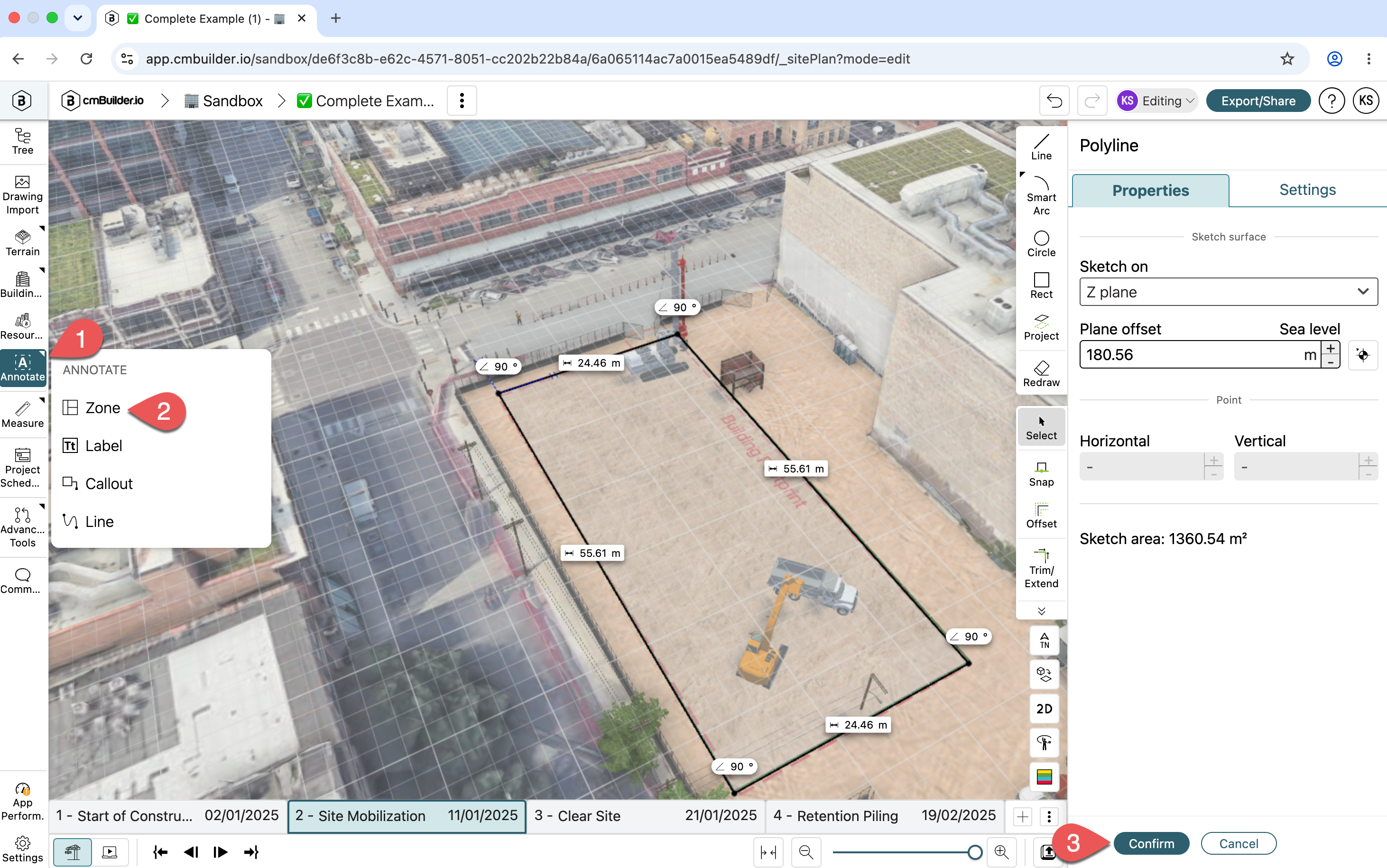Select the Smart Arc tool
The image size is (1387, 868).
(1041, 196)
